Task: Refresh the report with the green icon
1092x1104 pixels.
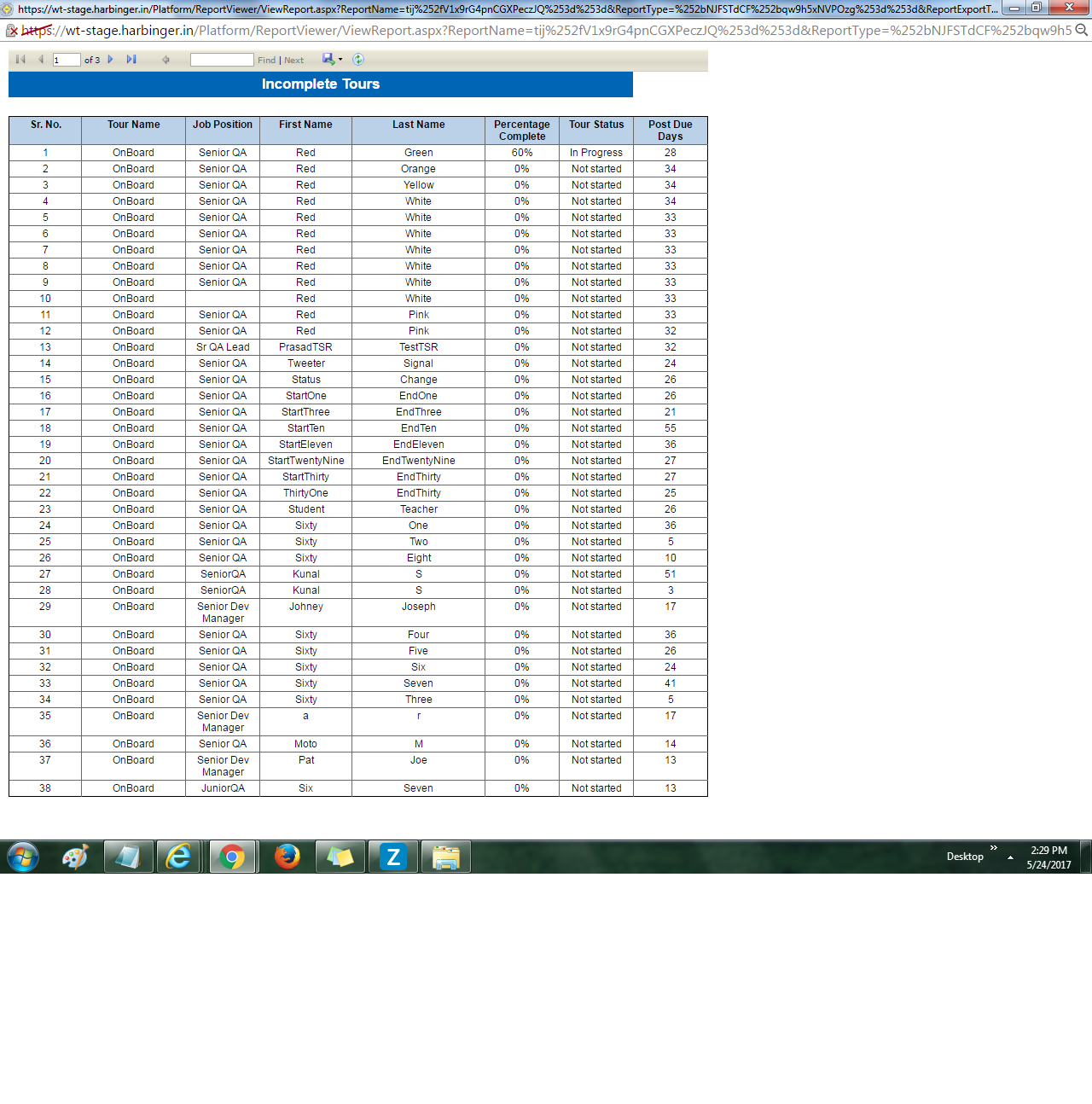Action: point(358,60)
